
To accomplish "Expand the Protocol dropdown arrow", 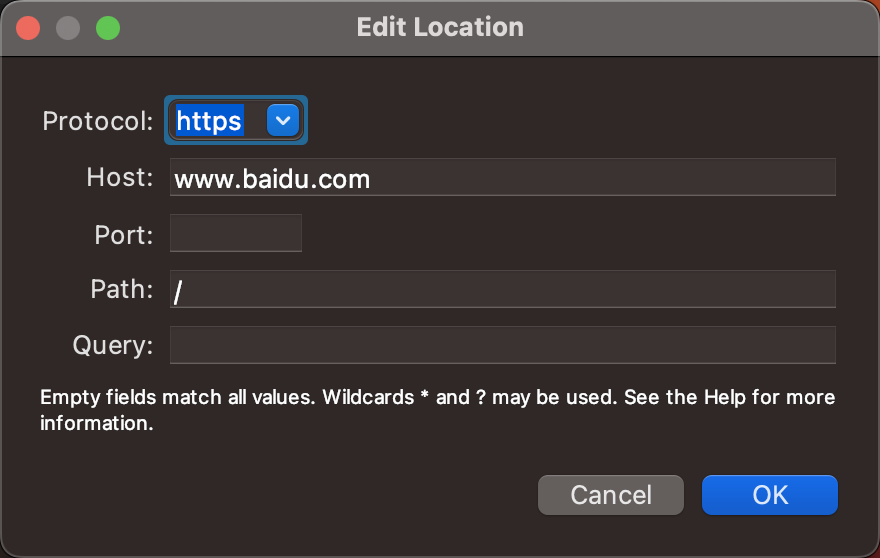I will click(283, 121).
